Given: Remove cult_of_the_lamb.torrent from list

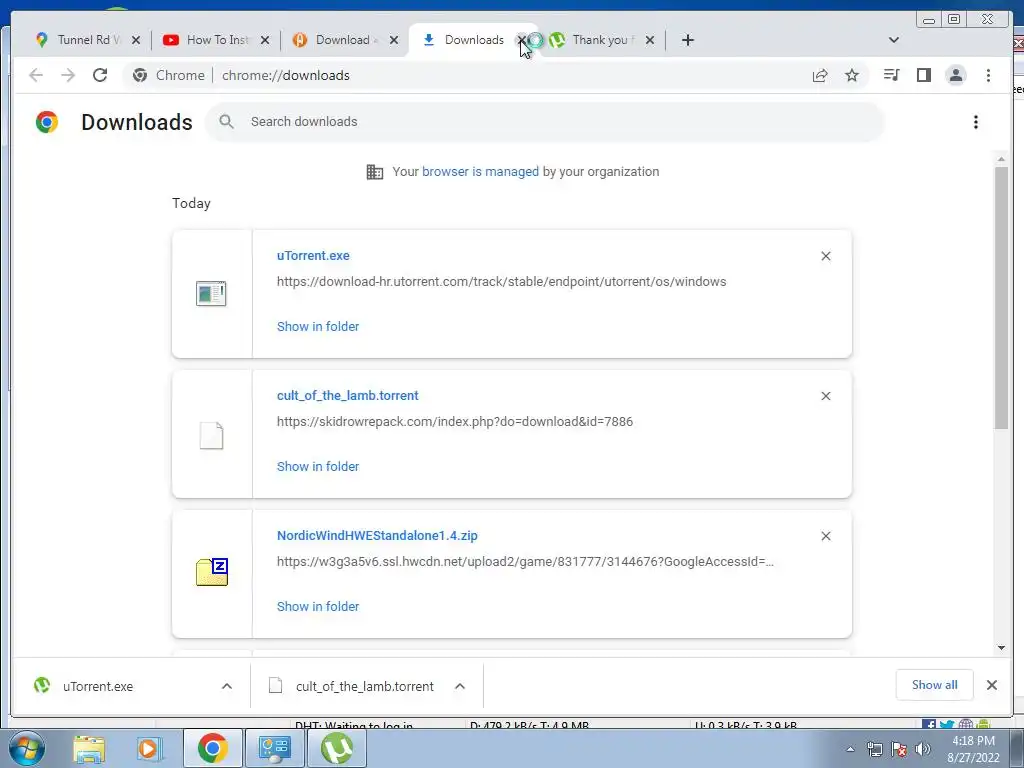Looking at the screenshot, I should click(825, 396).
